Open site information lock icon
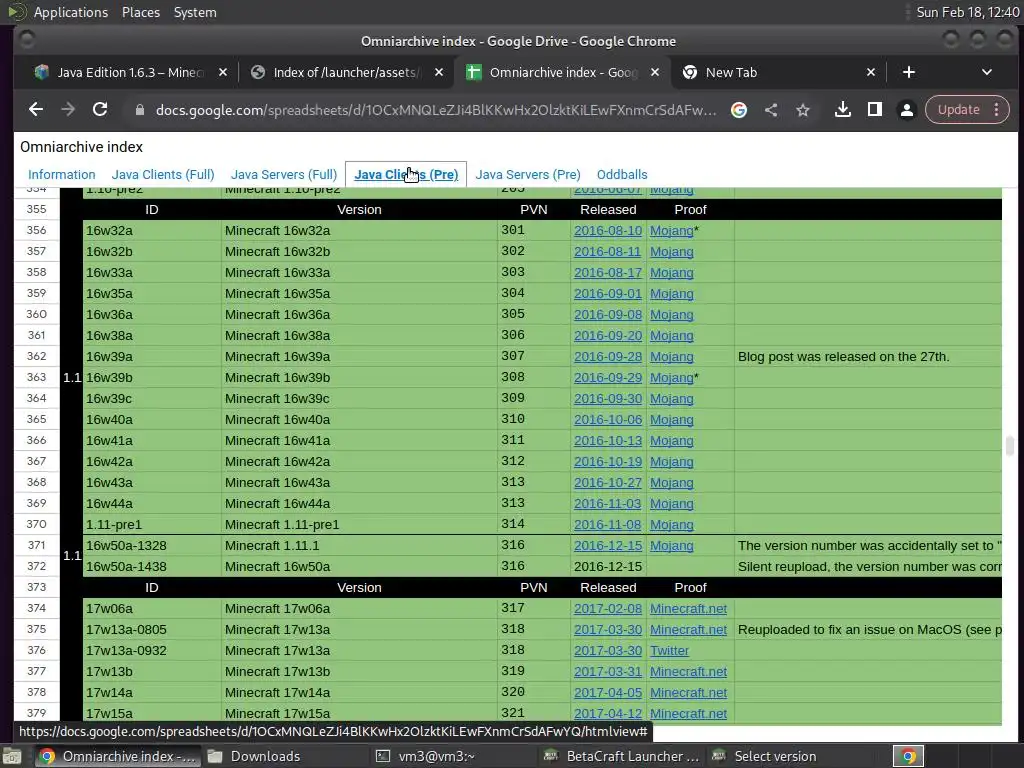Screen dimensions: 1024x768 tap(139, 110)
